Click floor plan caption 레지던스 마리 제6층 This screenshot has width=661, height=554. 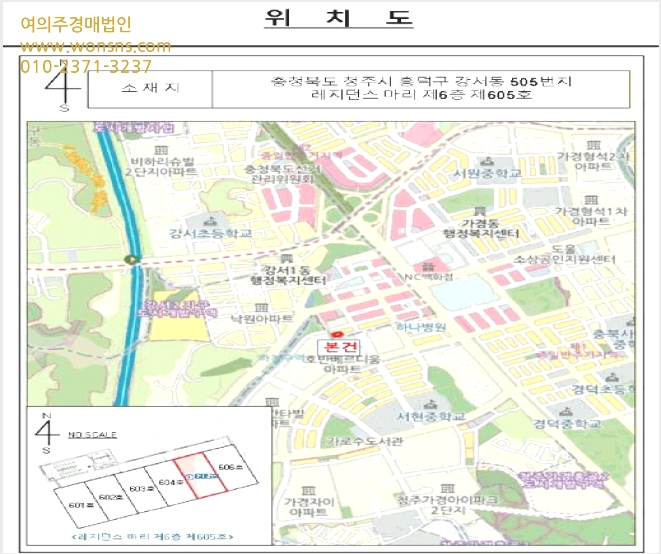coord(153,537)
